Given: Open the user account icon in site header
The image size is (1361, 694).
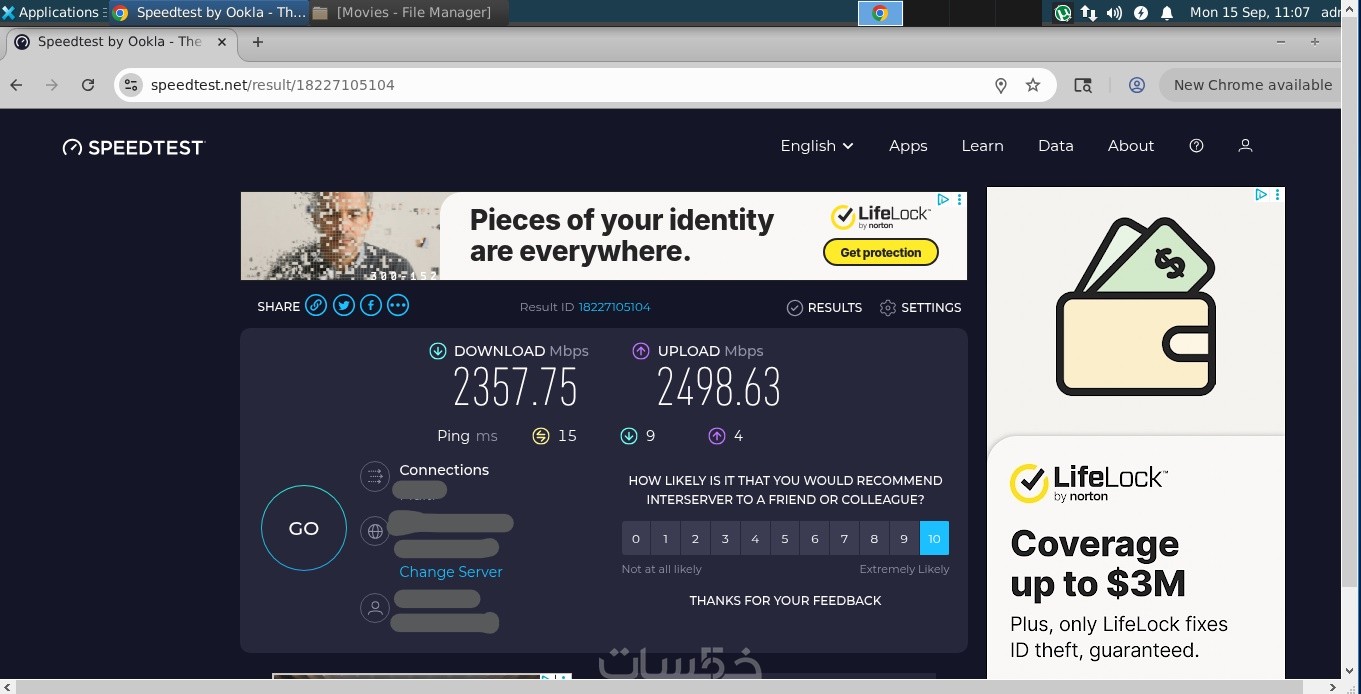Looking at the screenshot, I should click(1245, 146).
